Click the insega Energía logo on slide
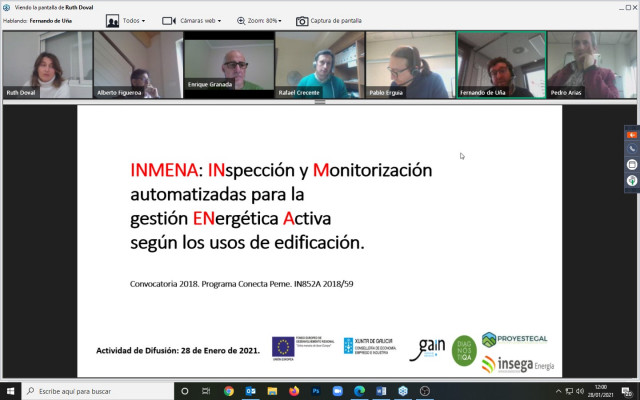The height and width of the screenshot is (400, 640). [x=518, y=364]
